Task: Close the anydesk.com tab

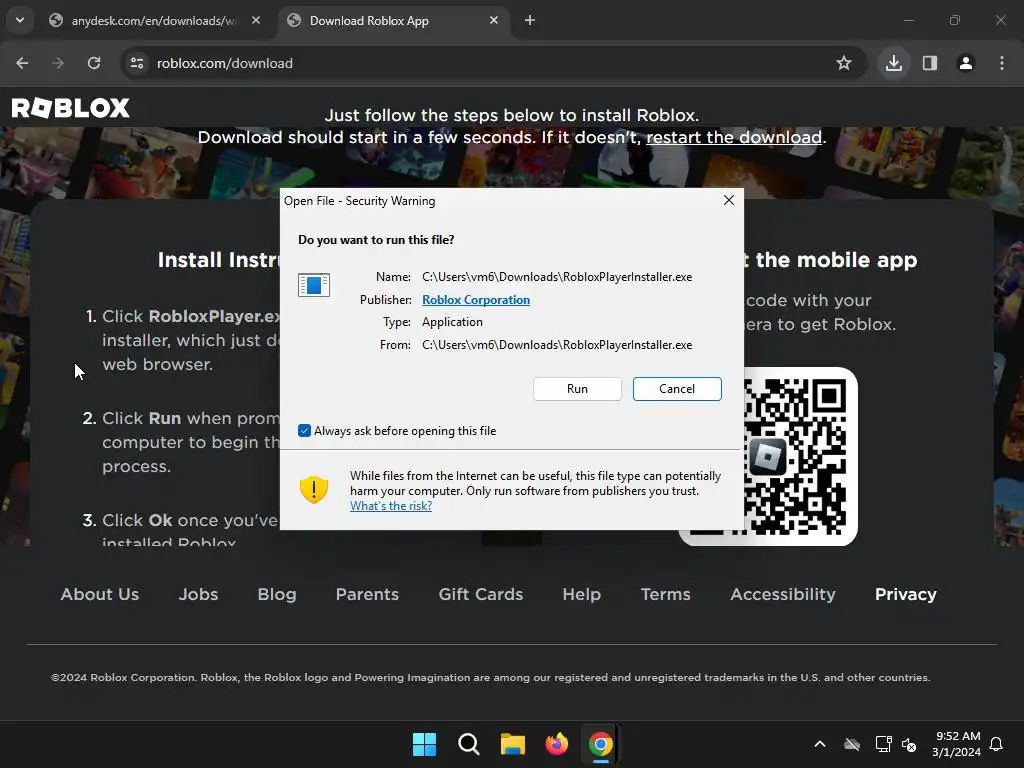Action: [x=256, y=20]
